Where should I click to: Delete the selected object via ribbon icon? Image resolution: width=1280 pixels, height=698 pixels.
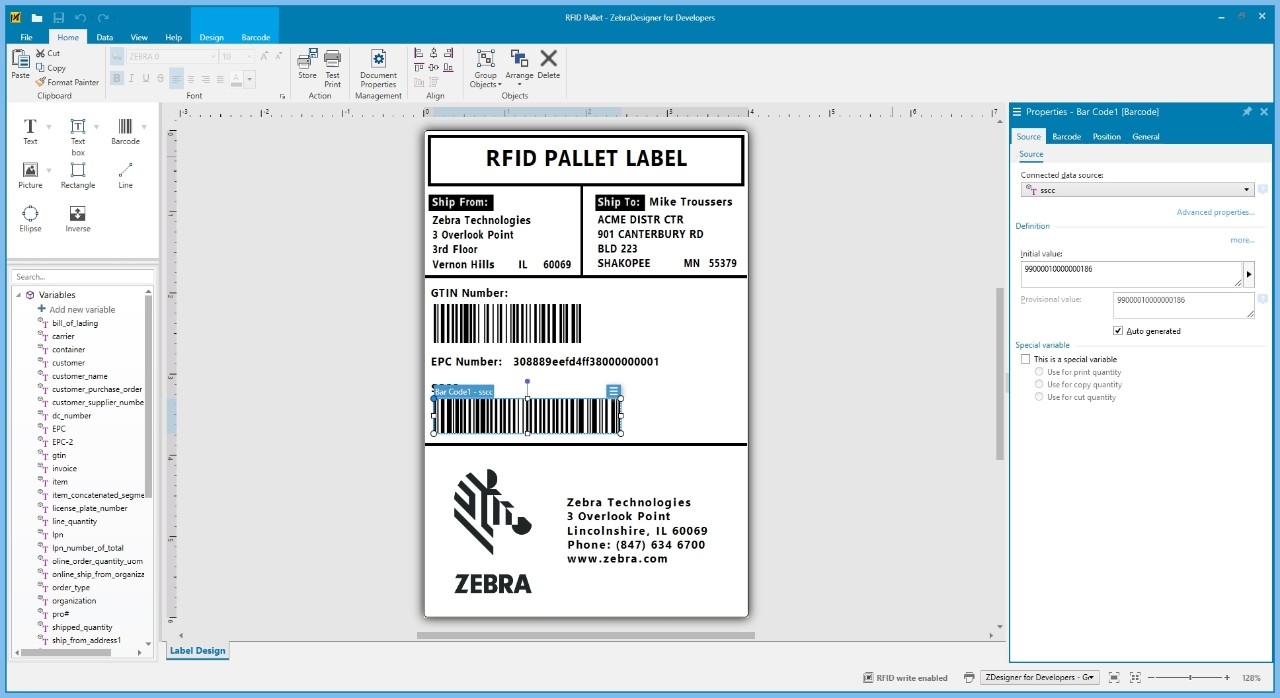[548, 62]
